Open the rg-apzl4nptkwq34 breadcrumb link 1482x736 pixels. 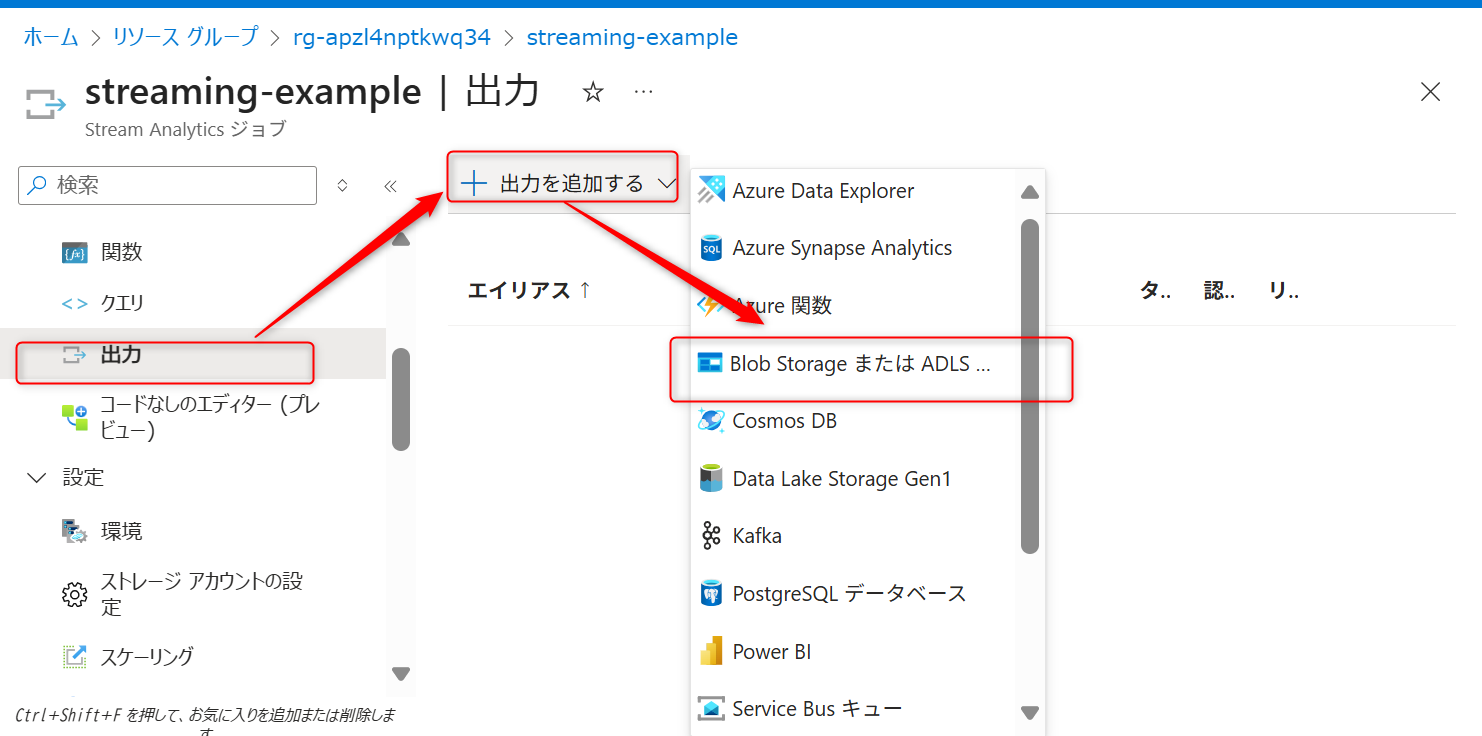[392, 38]
